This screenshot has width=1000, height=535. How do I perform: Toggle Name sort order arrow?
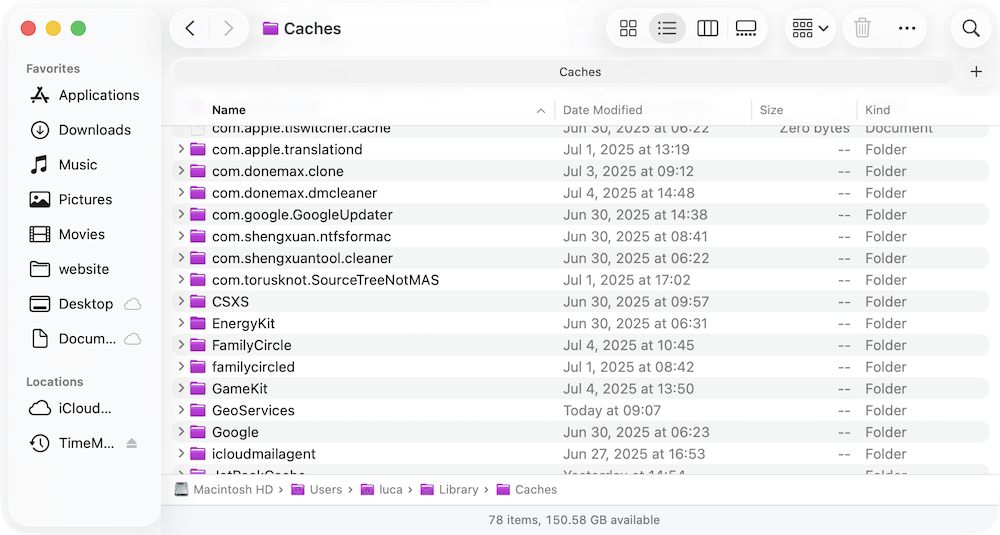coord(541,111)
